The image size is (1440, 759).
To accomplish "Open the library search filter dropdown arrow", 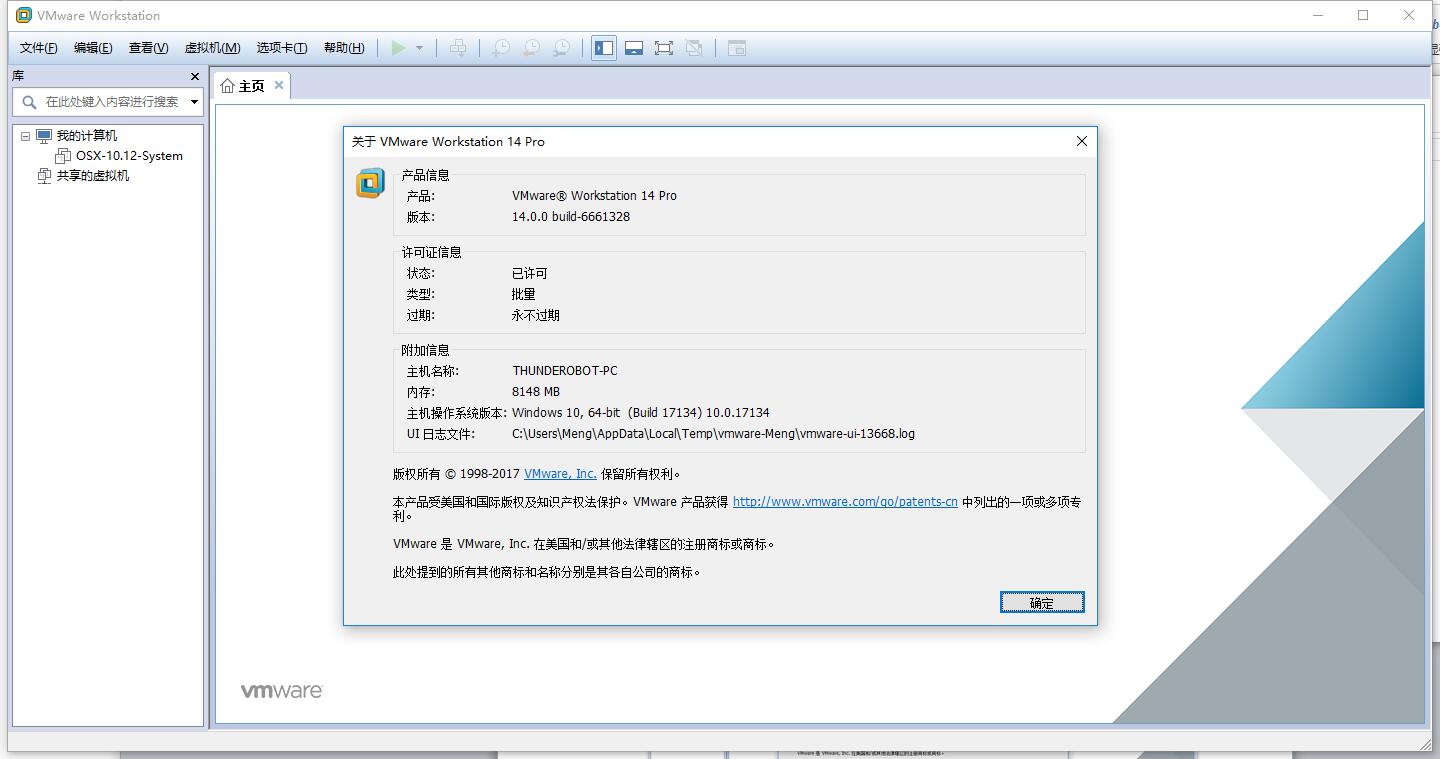I will (x=194, y=101).
